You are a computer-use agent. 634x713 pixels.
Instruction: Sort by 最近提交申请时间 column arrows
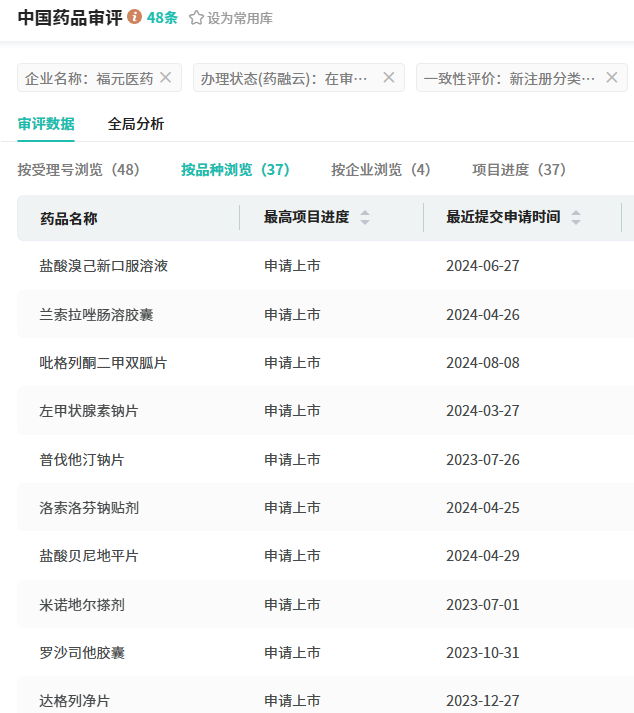tap(576, 218)
